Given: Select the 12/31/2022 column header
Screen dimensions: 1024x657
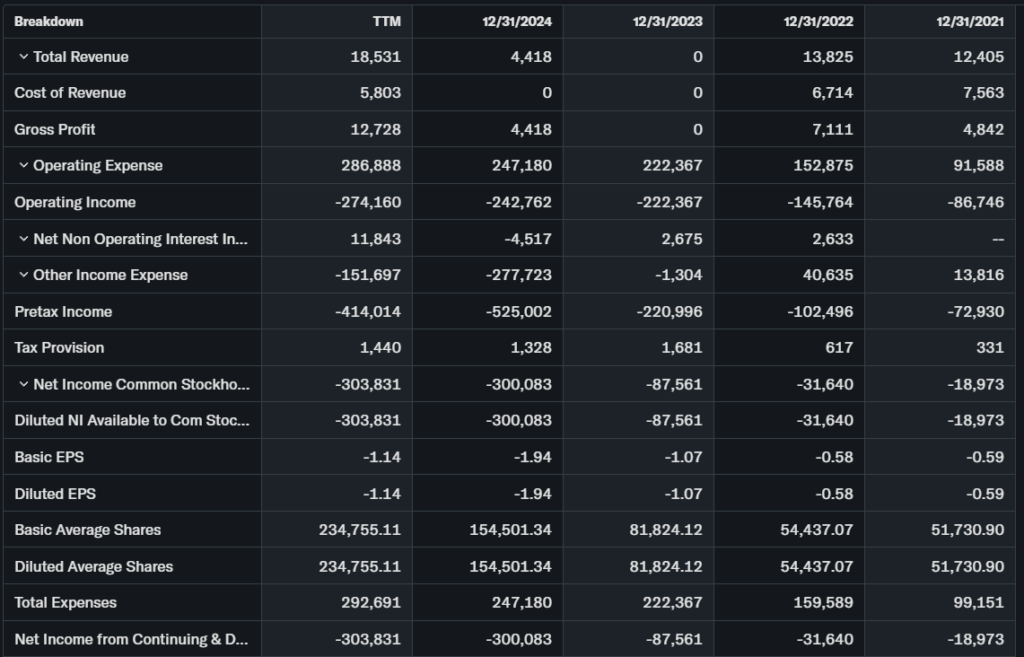Looking at the screenshot, I should pos(818,21).
